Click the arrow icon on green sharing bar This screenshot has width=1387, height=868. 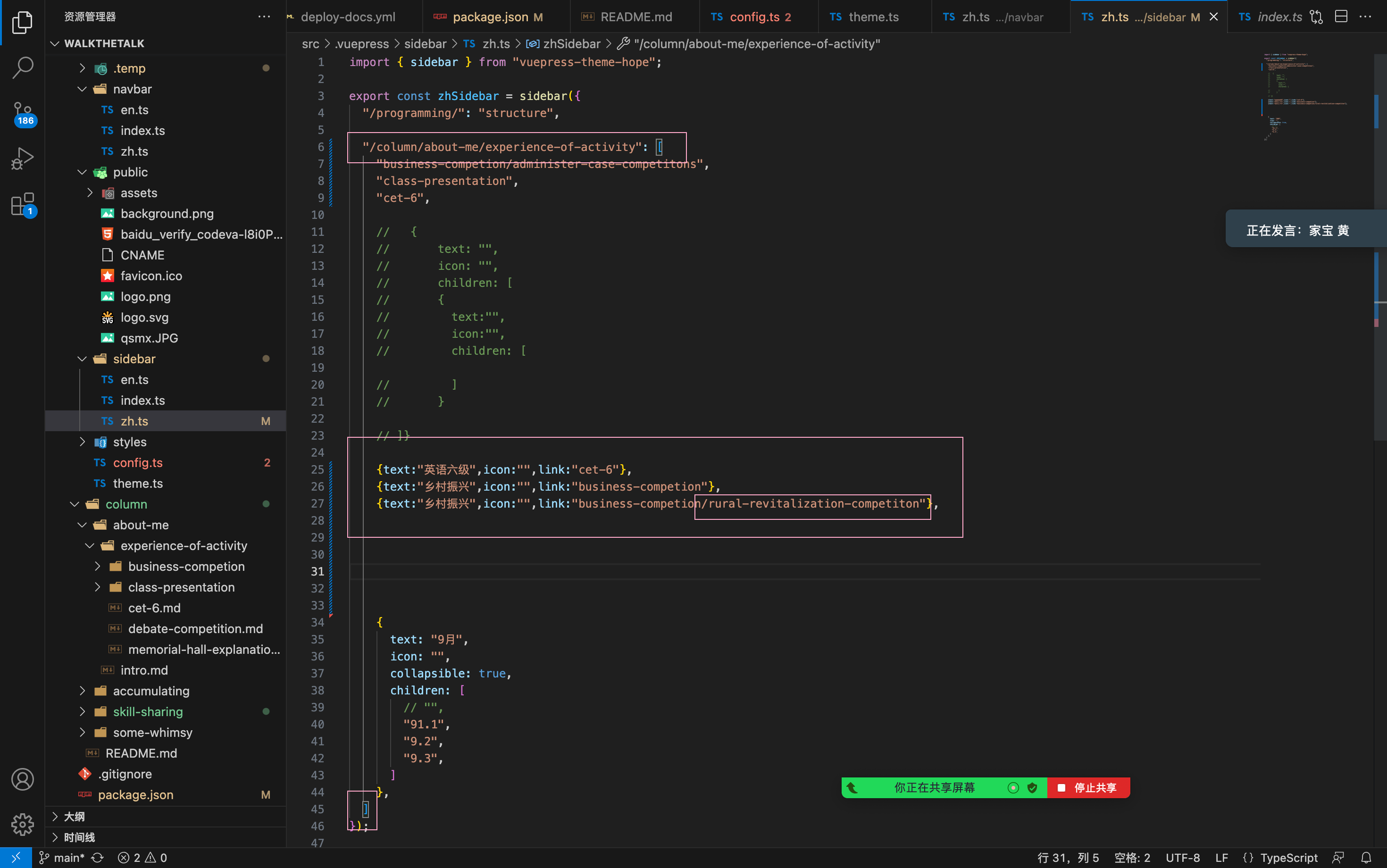[852, 788]
